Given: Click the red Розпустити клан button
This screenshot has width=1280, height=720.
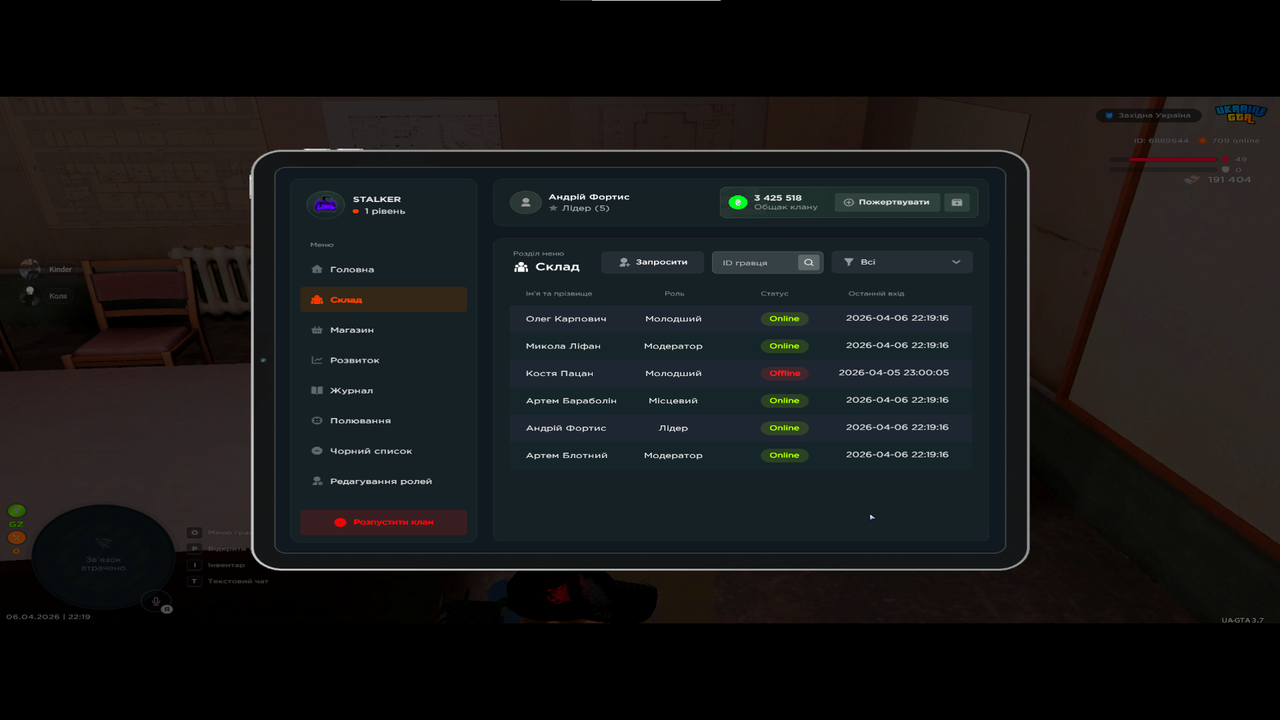Looking at the screenshot, I should tap(384, 522).
